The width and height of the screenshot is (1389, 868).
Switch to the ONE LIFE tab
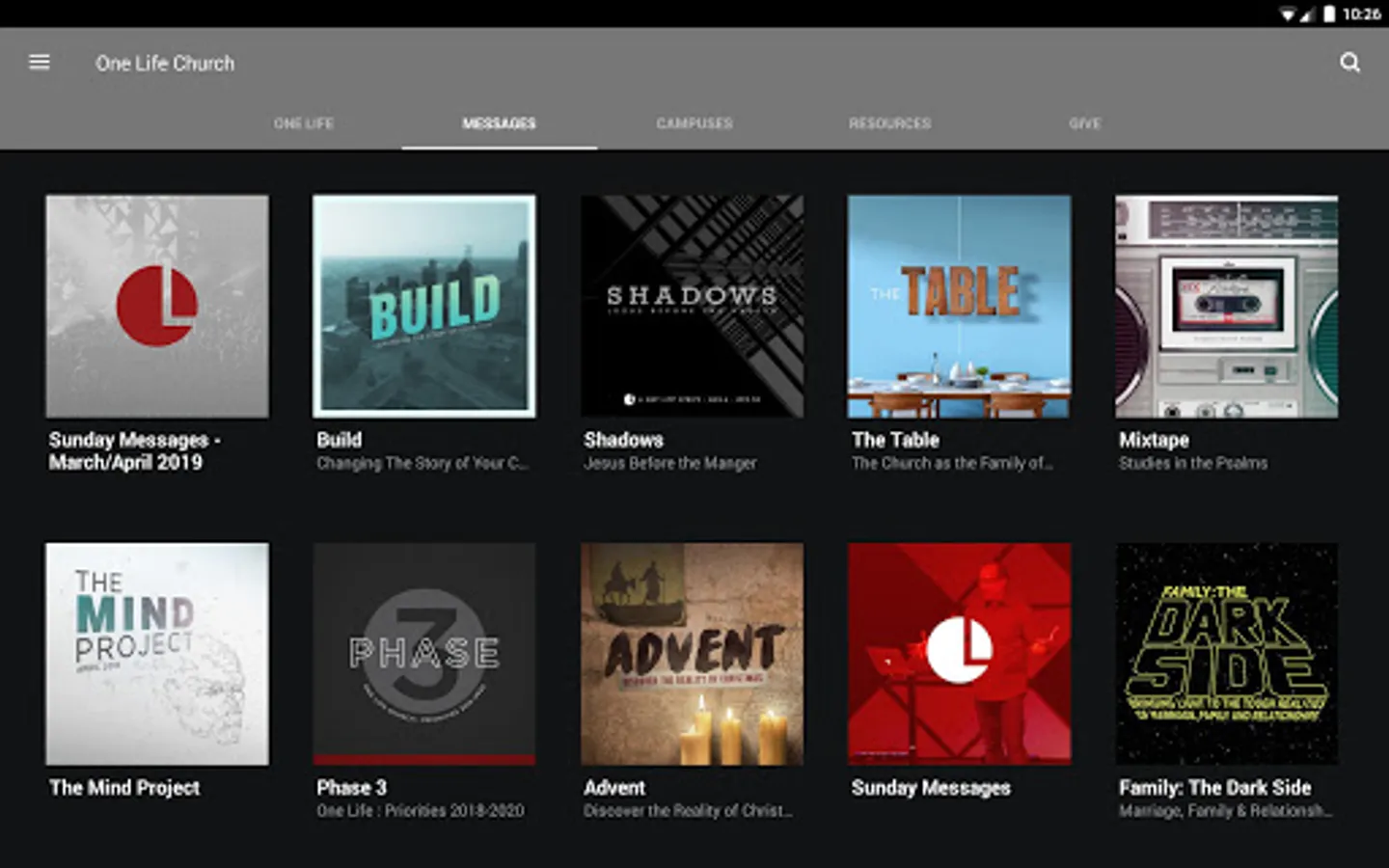point(304,123)
